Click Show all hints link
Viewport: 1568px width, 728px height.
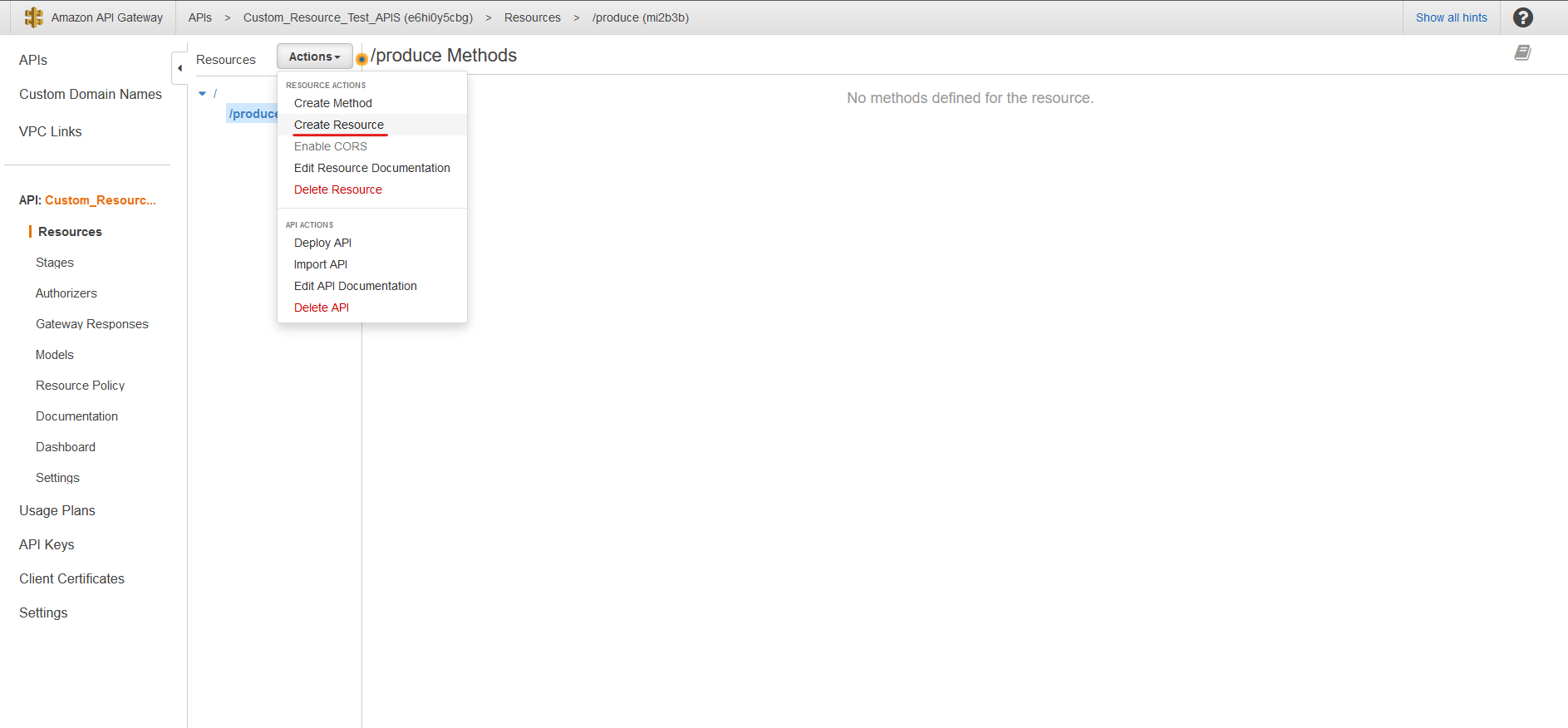pyautogui.click(x=1451, y=17)
